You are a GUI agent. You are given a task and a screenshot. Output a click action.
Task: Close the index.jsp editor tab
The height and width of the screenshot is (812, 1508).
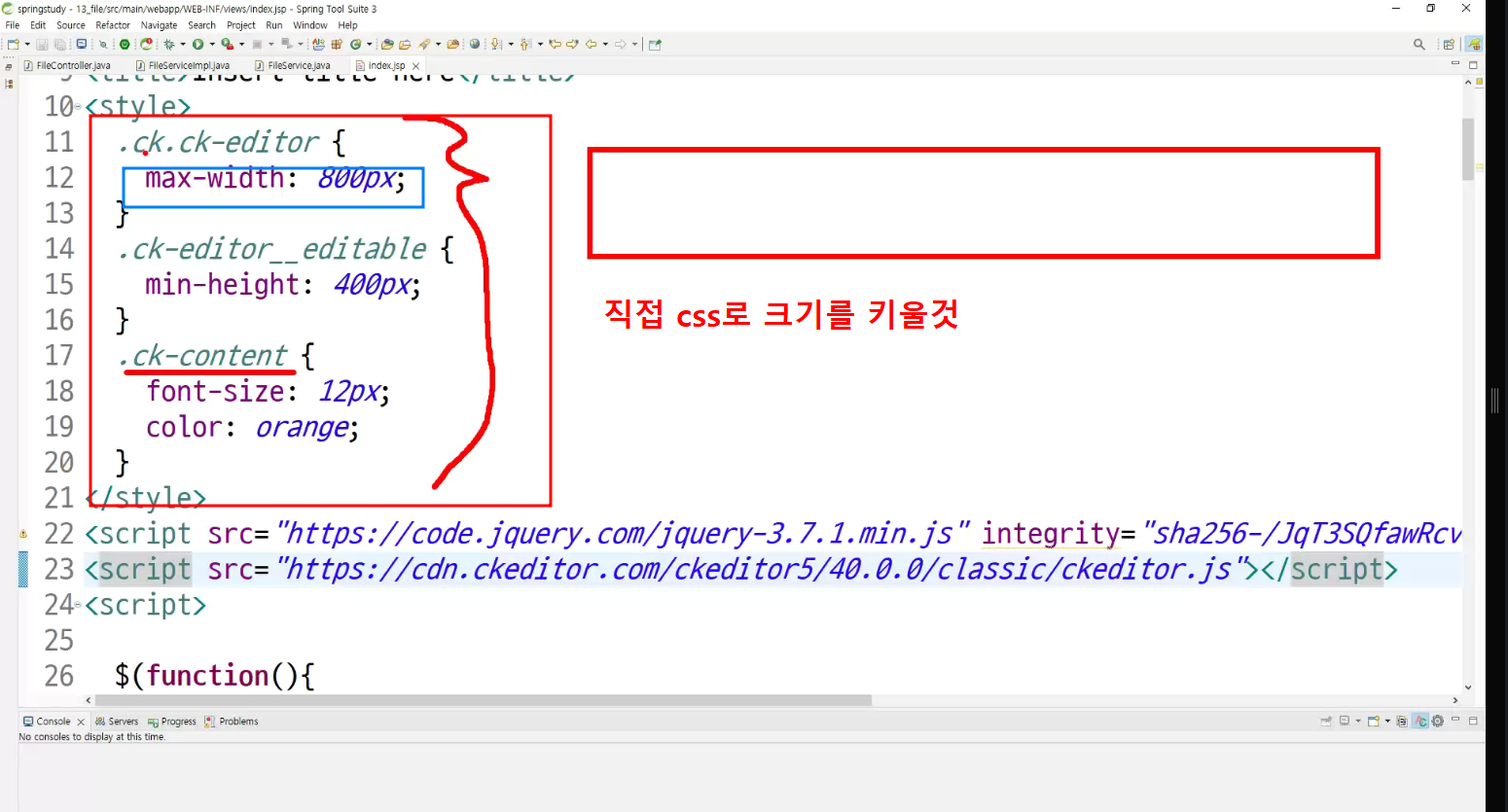point(416,66)
